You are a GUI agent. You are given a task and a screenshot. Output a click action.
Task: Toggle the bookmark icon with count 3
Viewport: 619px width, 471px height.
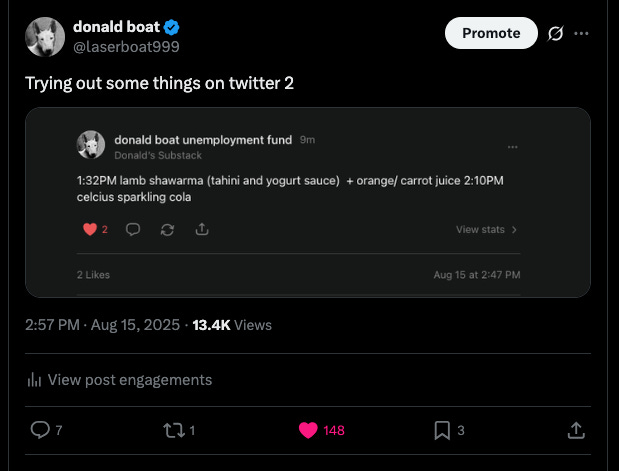click(441, 430)
